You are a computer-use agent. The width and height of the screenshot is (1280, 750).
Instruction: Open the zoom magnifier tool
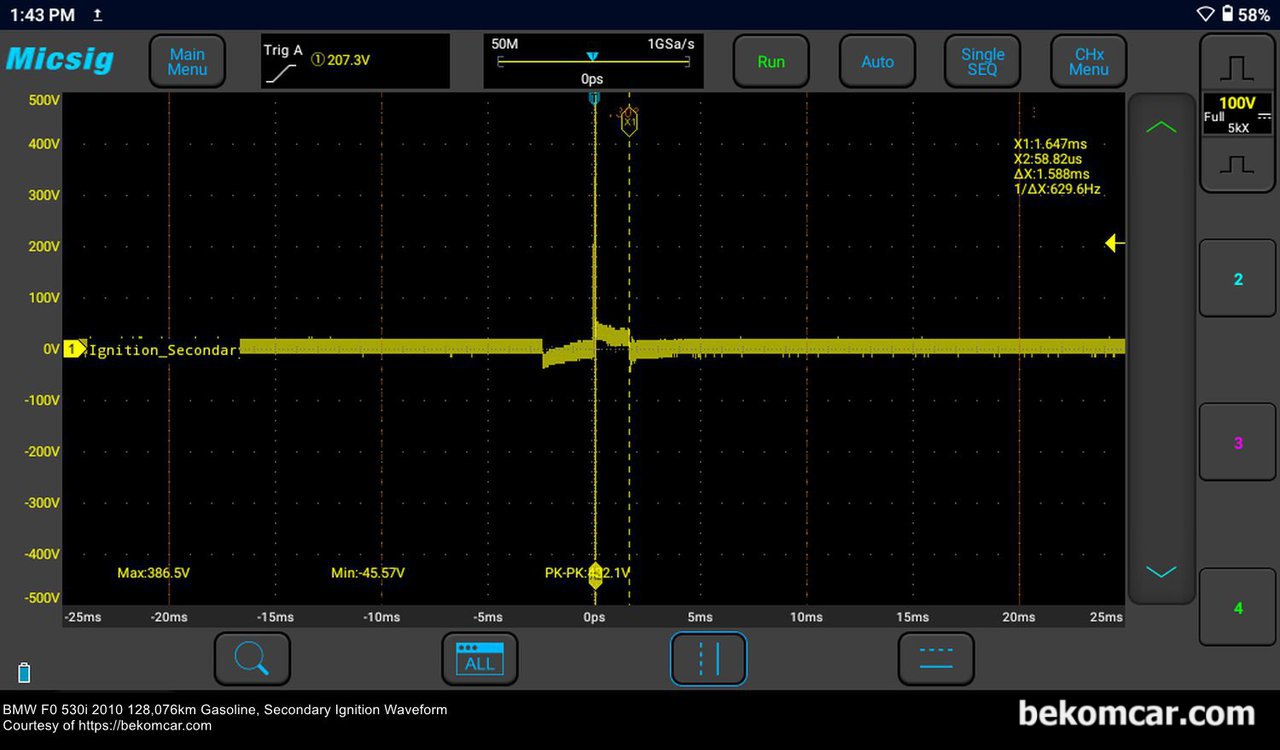252,659
